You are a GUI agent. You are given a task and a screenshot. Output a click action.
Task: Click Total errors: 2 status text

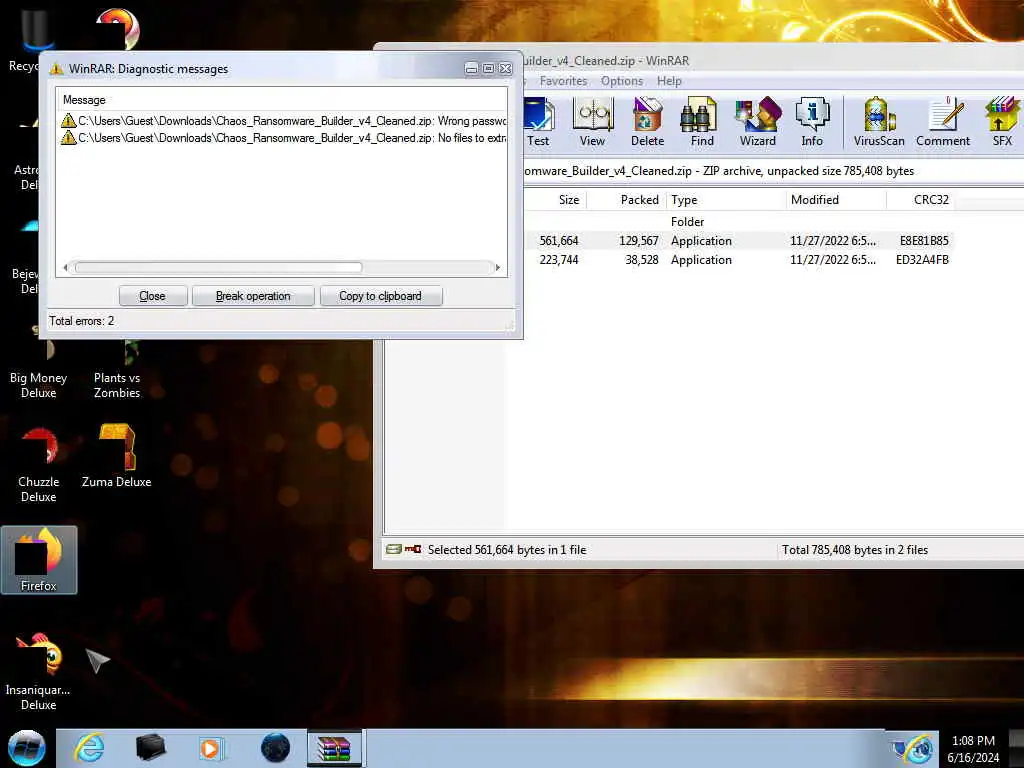coord(82,321)
